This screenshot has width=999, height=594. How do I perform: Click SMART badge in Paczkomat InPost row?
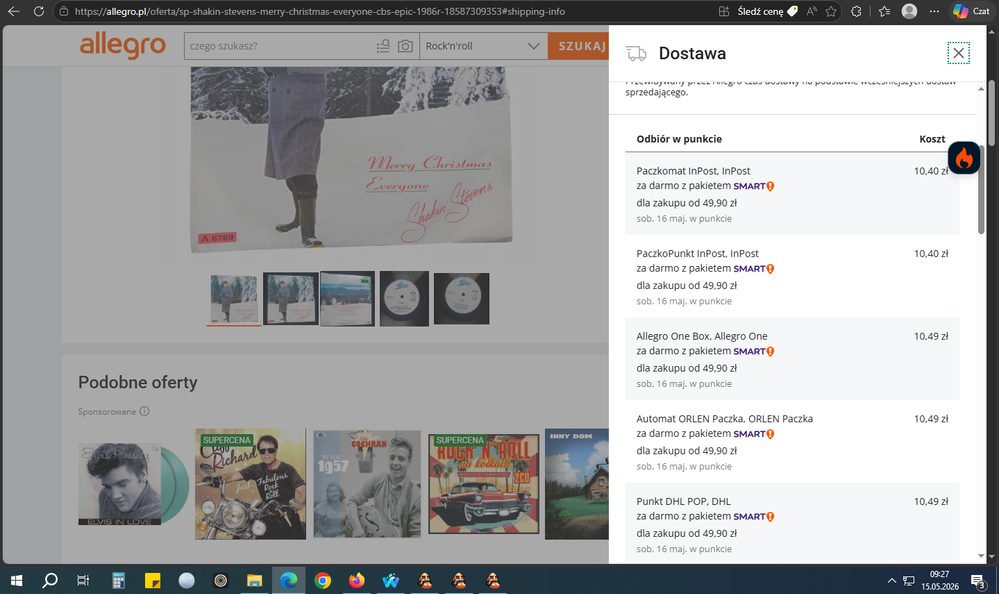753,186
